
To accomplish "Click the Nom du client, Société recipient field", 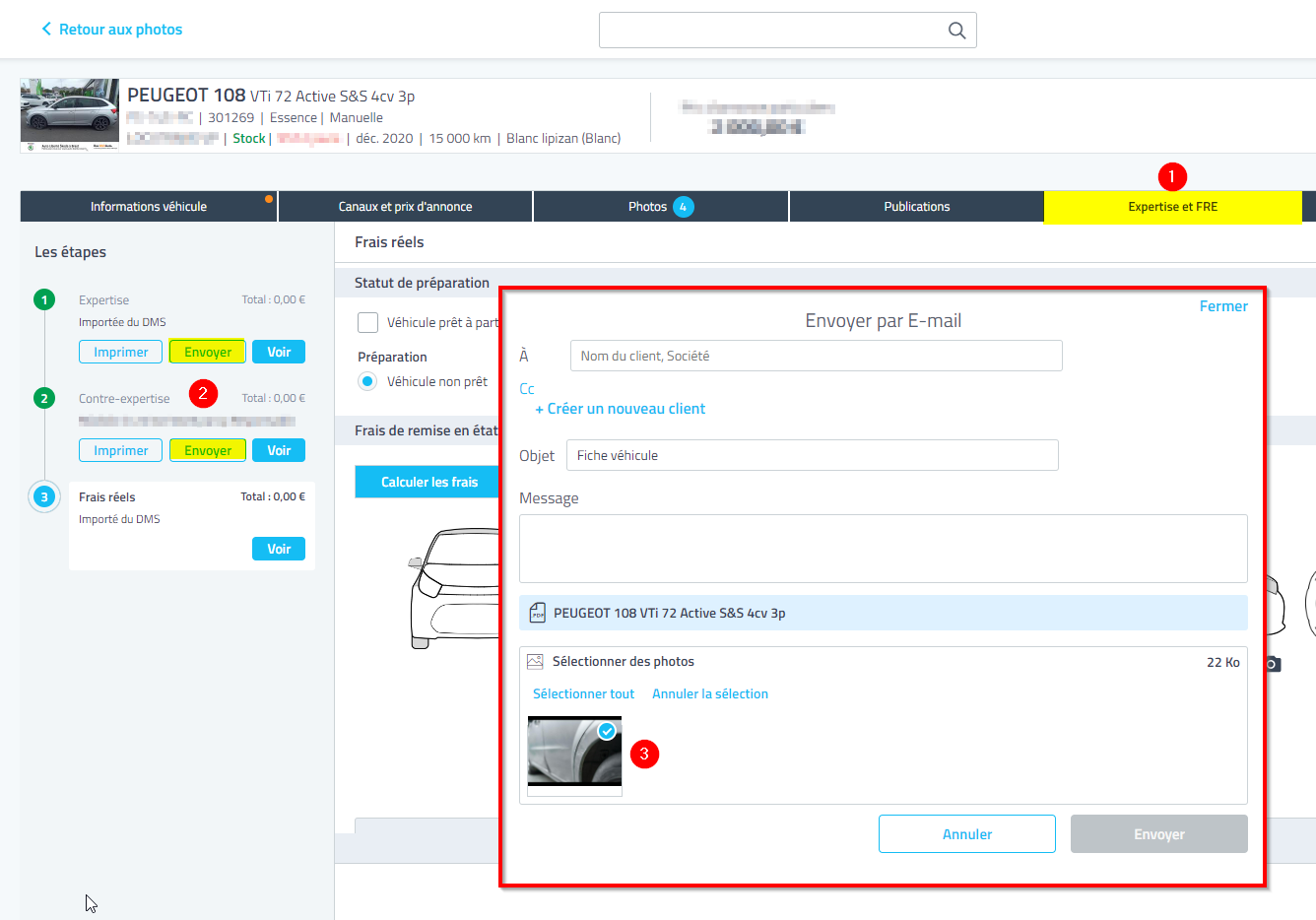I will click(x=817, y=356).
